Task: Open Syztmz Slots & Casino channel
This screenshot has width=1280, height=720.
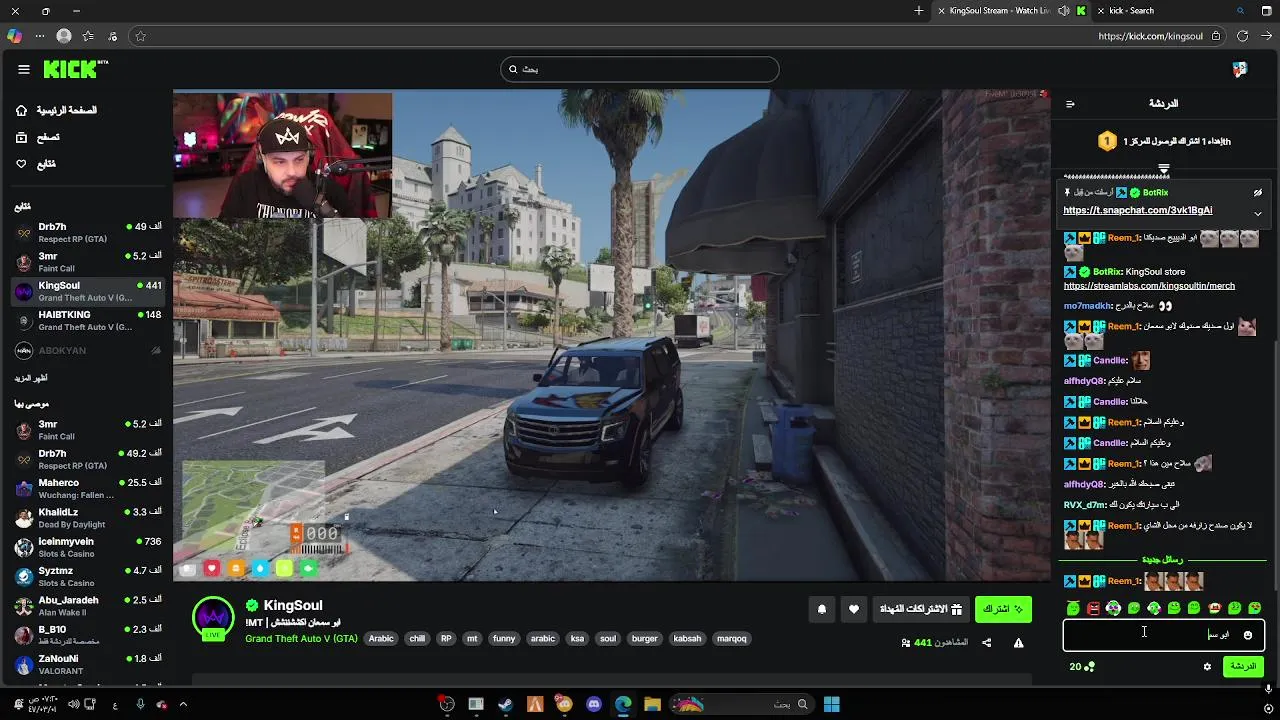Action: pyautogui.click(x=88, y=576)
